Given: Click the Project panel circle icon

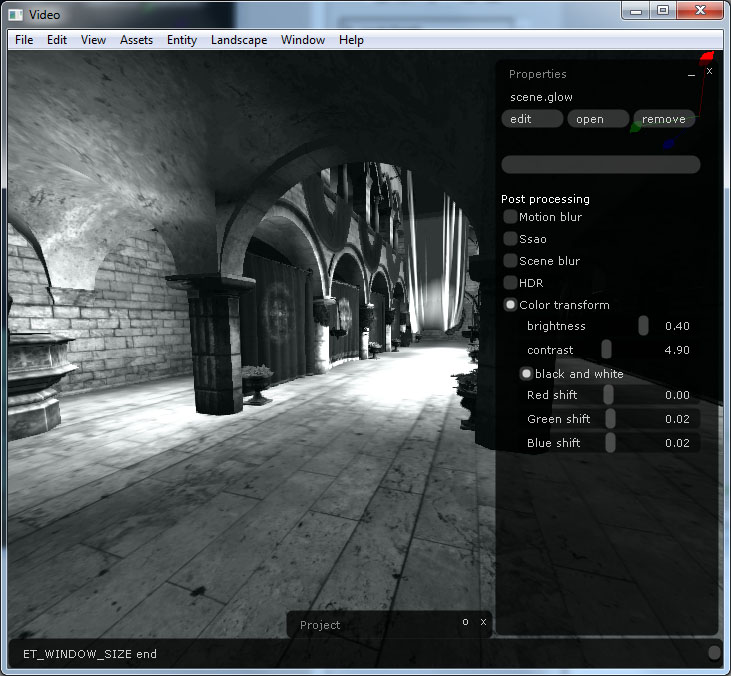Looking at the screenshot, I should pyautogui.click(x=465, y=622).
